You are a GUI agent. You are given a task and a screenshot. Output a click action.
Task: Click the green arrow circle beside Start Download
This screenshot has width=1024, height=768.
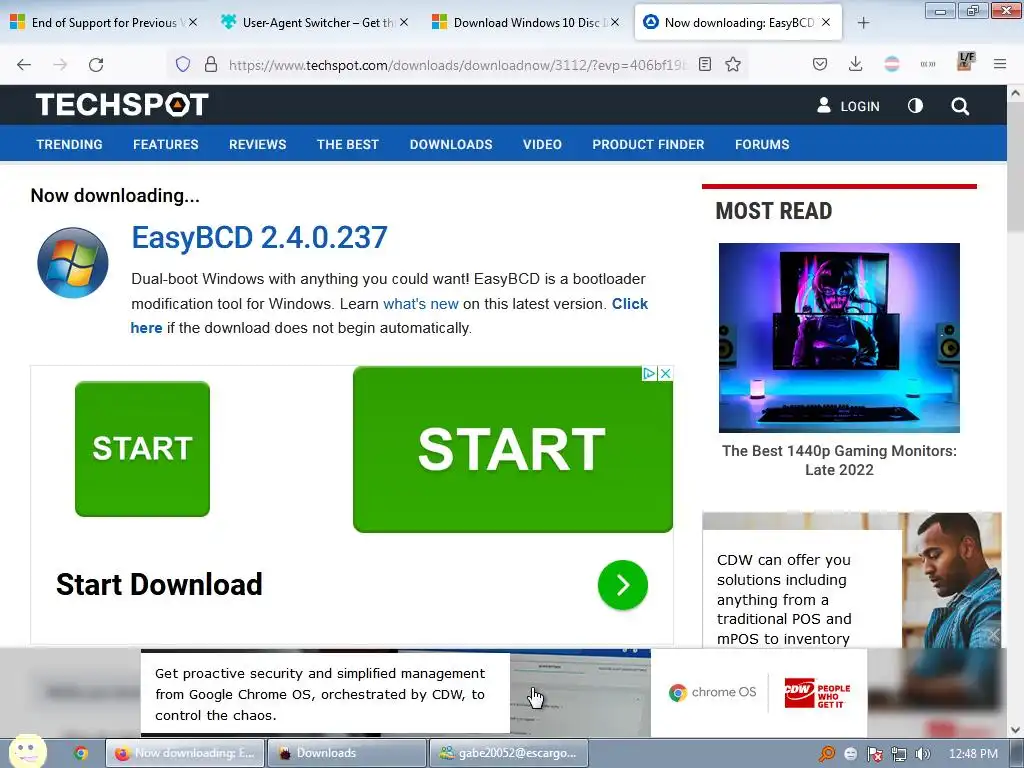pos(622,585)
